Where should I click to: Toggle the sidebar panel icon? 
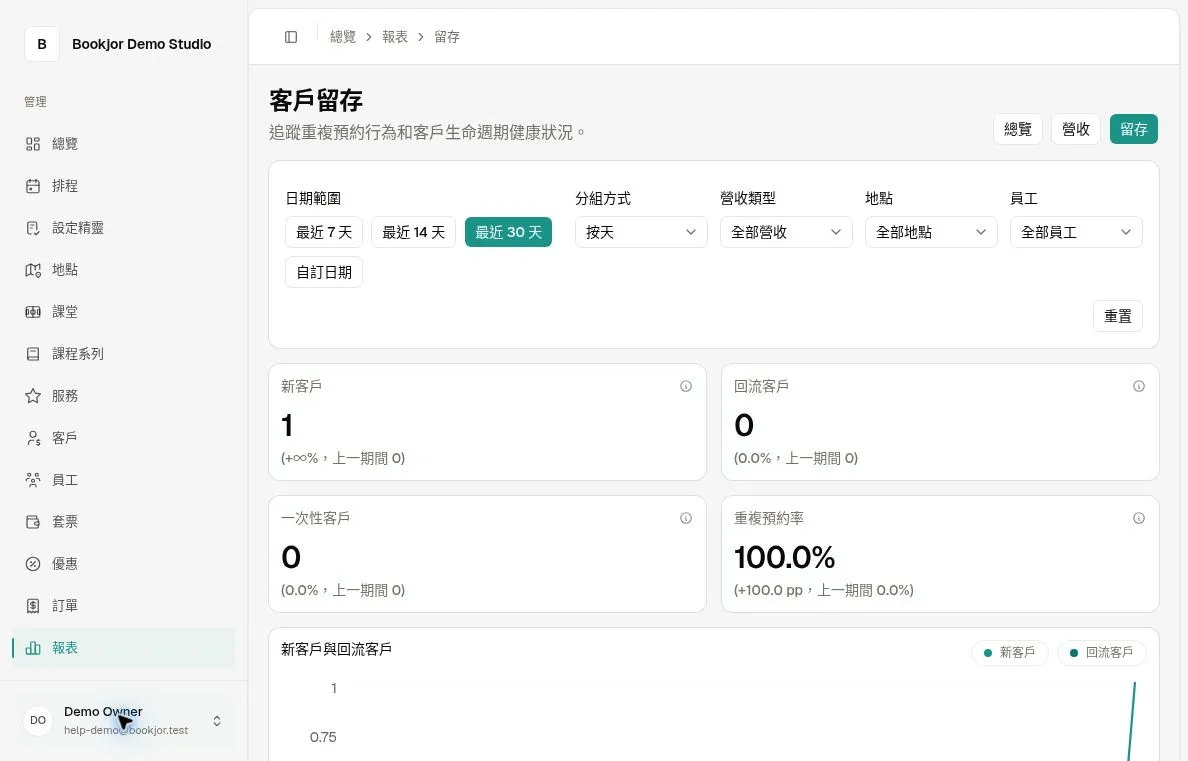pyautogui.click(x=291, y=37)
